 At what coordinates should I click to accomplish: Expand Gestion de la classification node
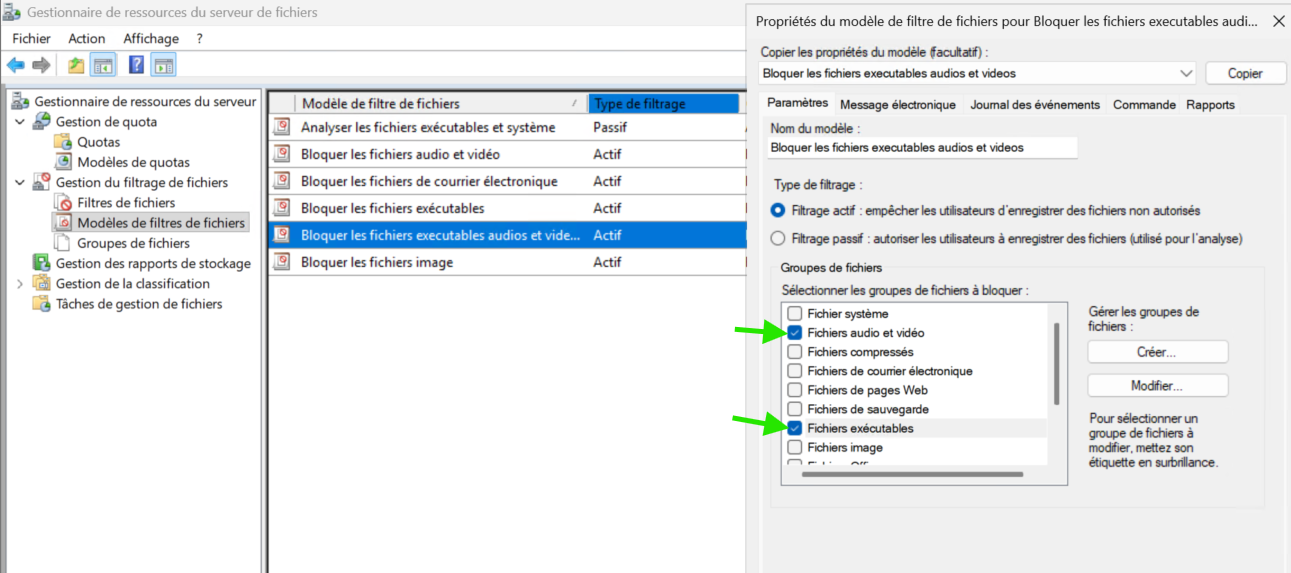(20, 284)
